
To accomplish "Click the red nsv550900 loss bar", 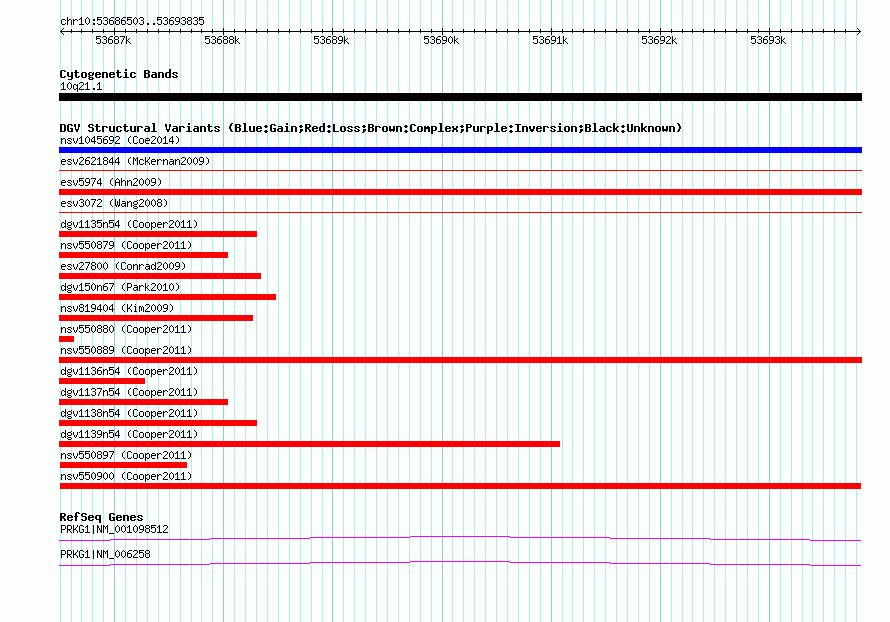I will click(x=460, y=486).
